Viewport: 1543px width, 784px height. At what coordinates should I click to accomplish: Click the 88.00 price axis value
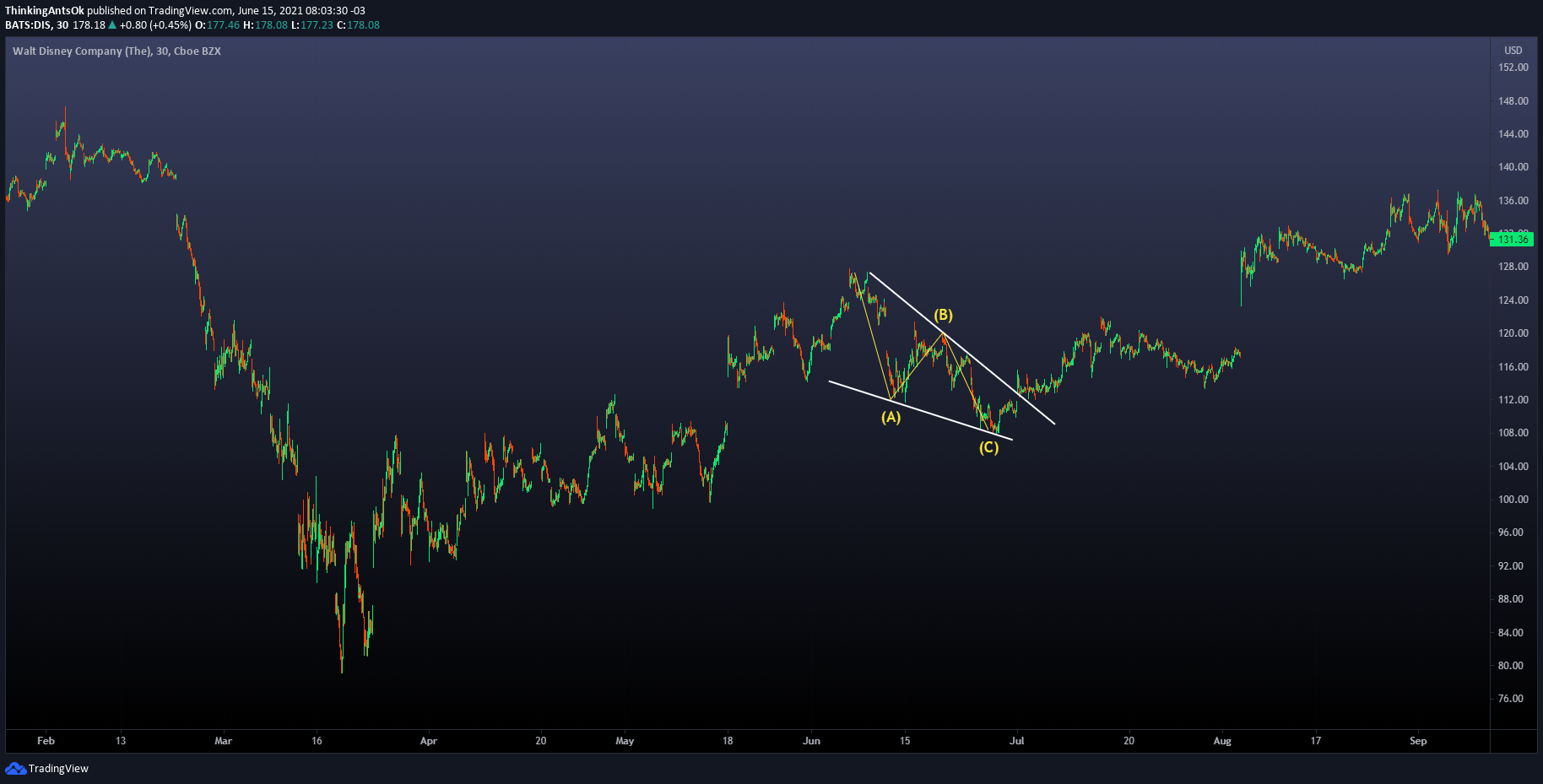(x=1511, y=599)
